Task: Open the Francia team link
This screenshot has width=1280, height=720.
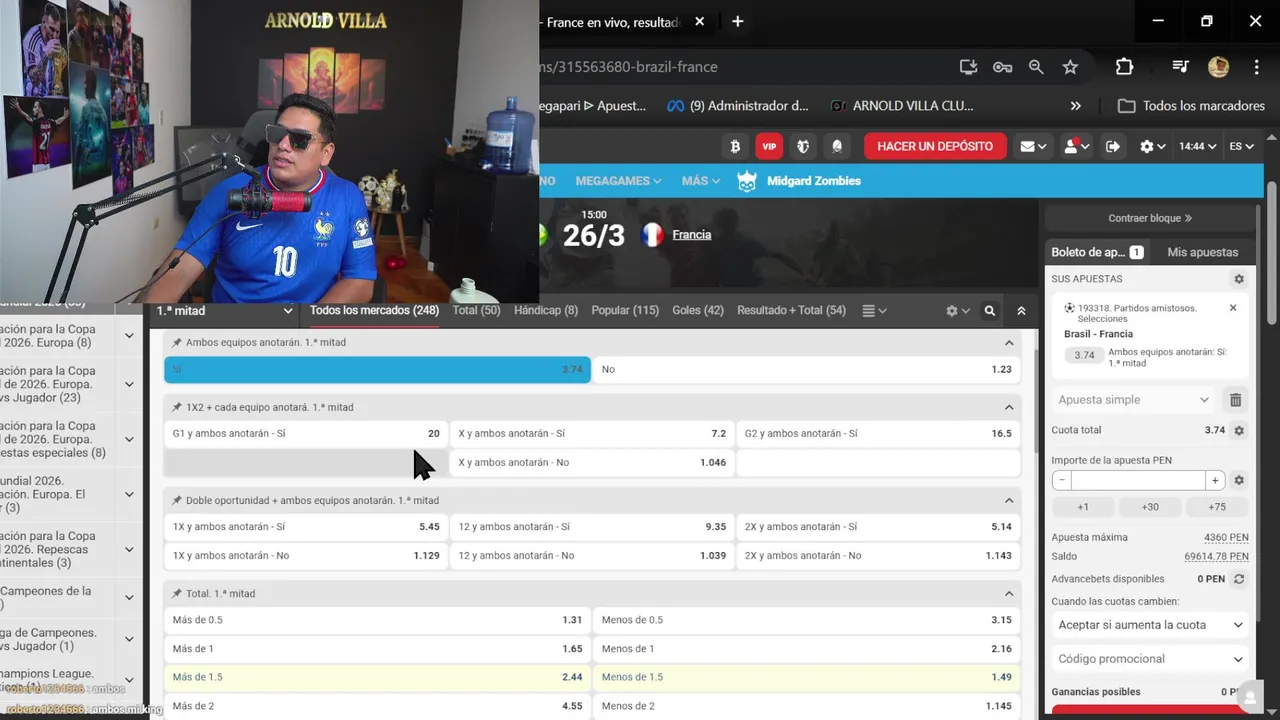Action: (x=692, y=235)
